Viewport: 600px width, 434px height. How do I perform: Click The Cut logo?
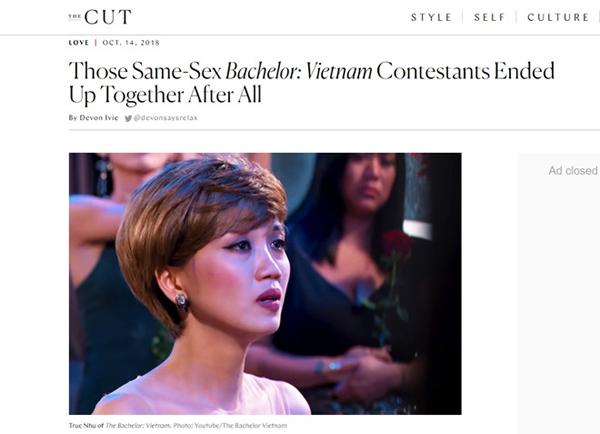pyautogui.click(x=100, y=17)
